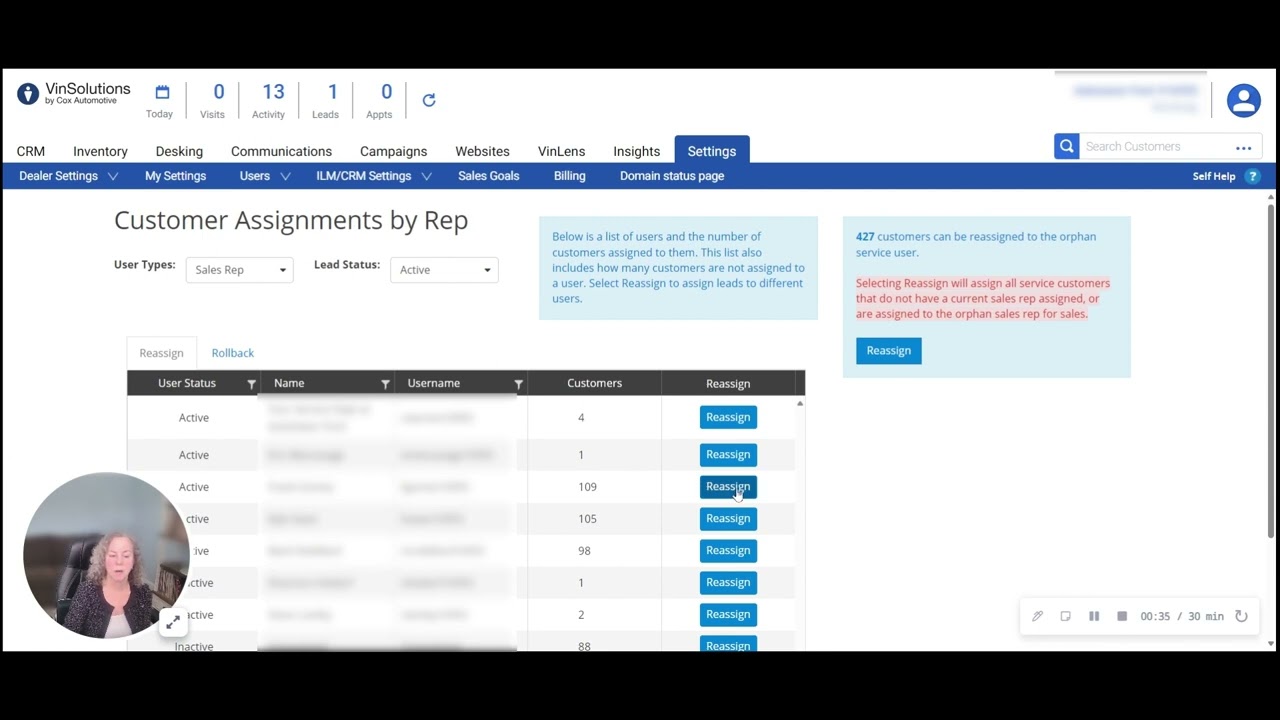
Task: Go to the CRM tab
Action: click(x=31, y=151)
